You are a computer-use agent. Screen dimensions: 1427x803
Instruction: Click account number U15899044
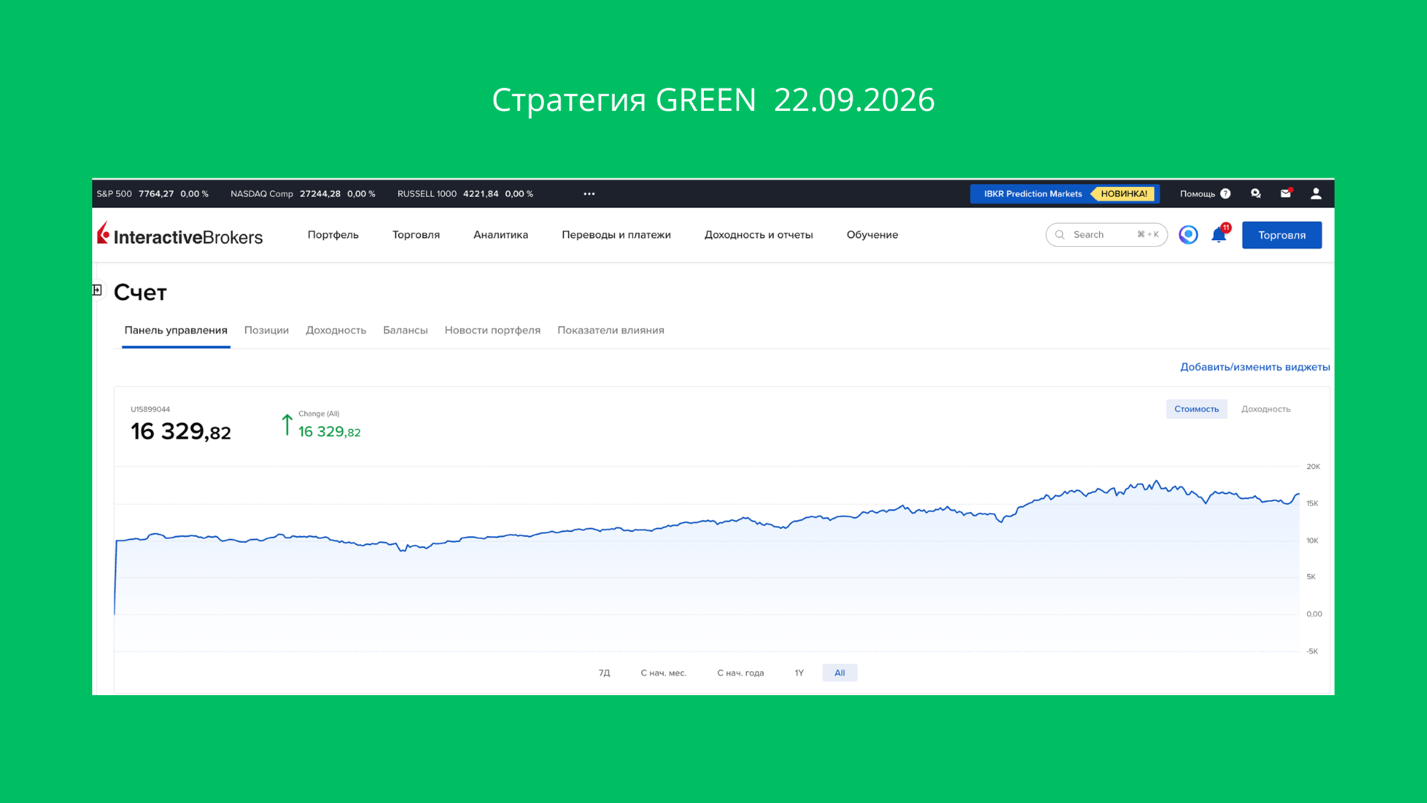coord(150,409)
